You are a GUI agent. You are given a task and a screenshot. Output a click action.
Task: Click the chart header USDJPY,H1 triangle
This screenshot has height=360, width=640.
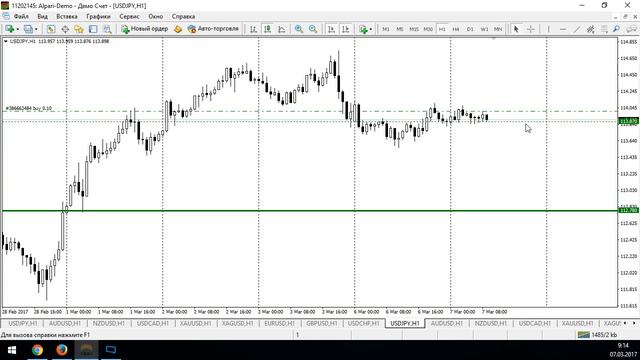point(5,41)
